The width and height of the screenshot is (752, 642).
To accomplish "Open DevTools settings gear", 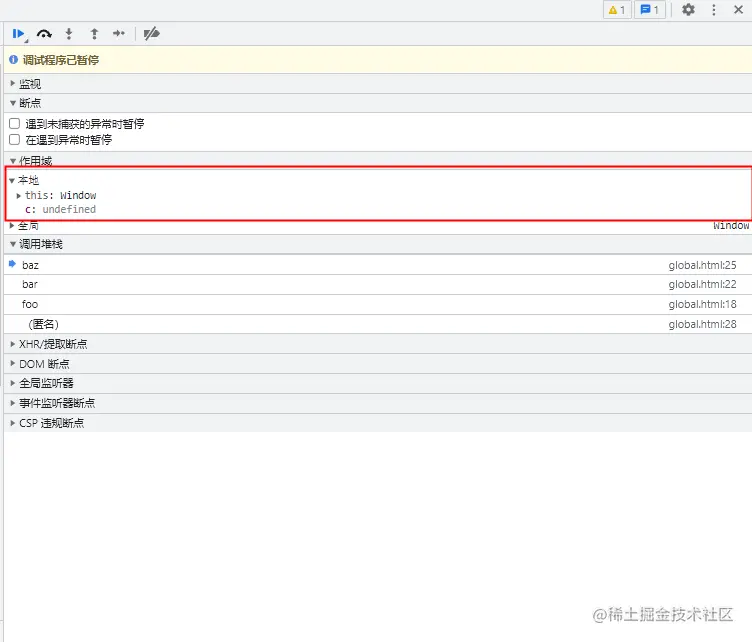I will (688, 10).
